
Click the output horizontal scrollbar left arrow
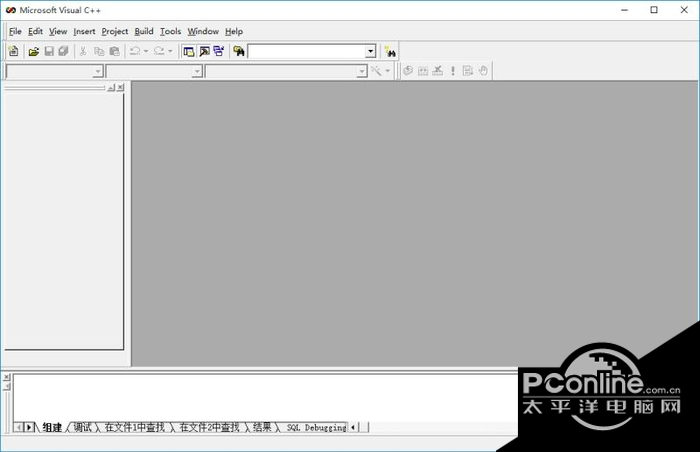click(x=353, y=427)
